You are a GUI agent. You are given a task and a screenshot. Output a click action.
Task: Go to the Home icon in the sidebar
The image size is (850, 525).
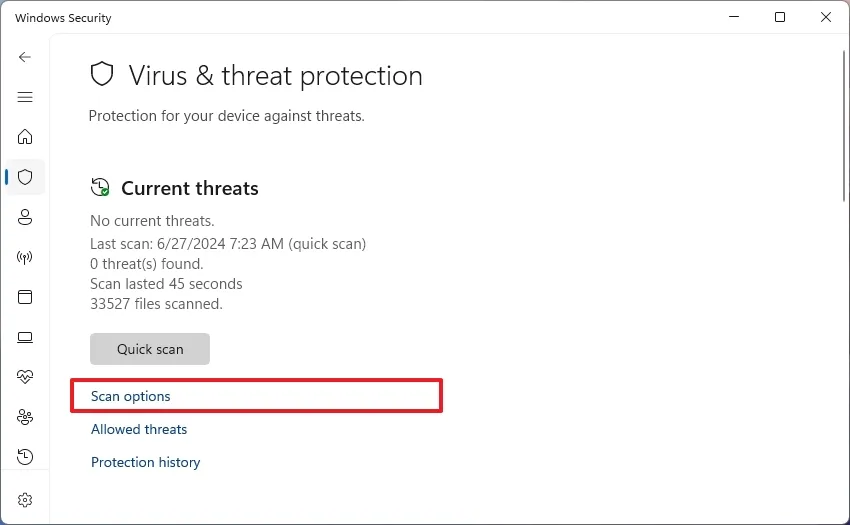25,137
